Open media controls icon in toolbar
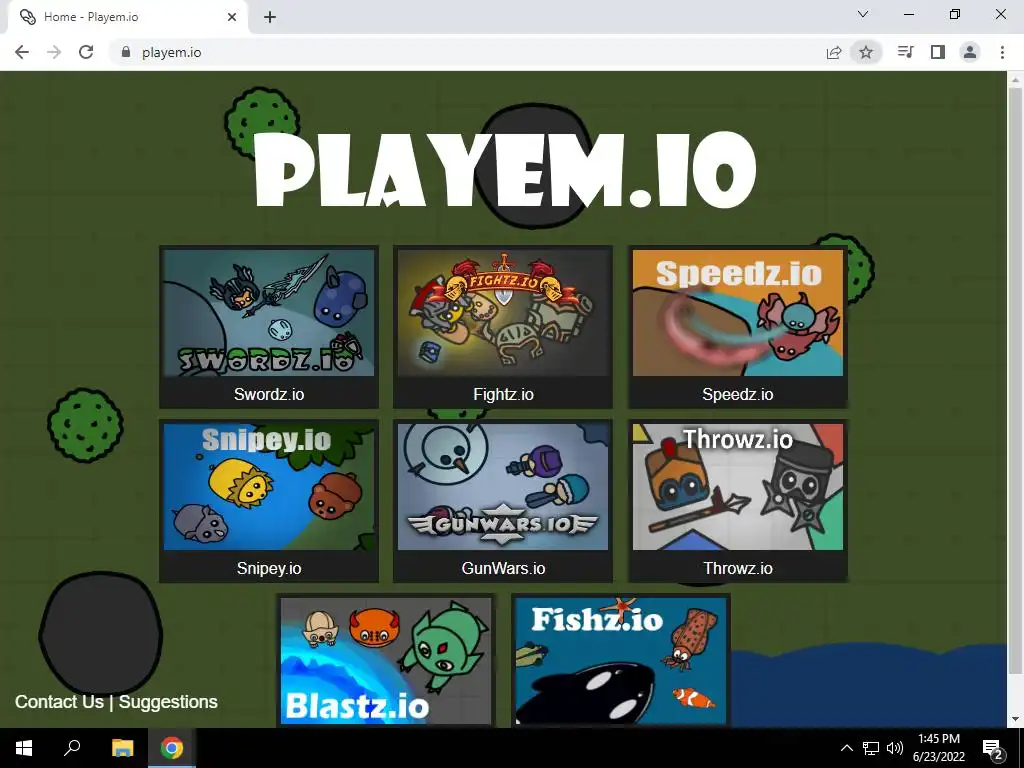The image size is (1024, 768). [x=906, y=52]
